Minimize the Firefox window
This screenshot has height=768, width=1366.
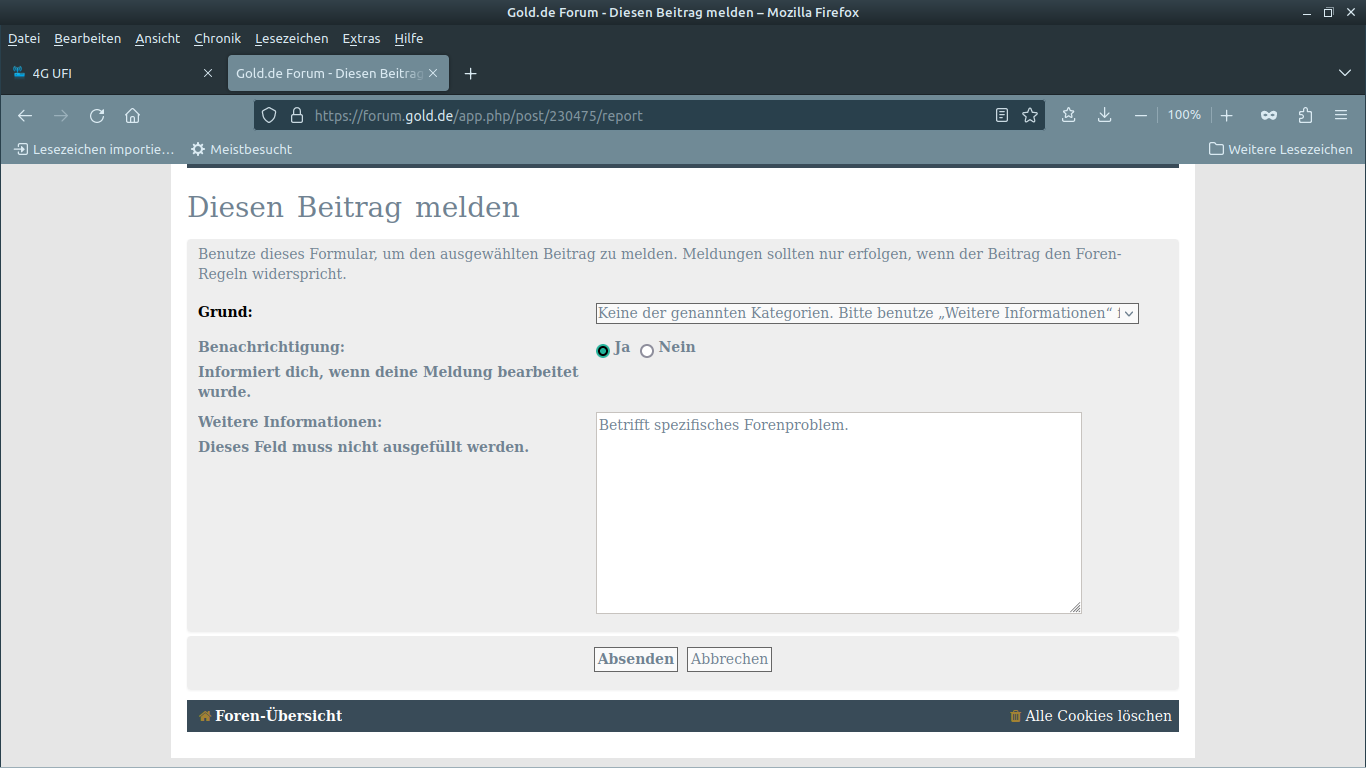1306,12
